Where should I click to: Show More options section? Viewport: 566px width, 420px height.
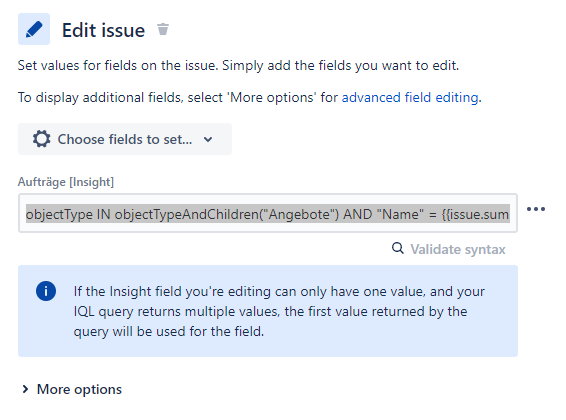click(x=79, y=389)
